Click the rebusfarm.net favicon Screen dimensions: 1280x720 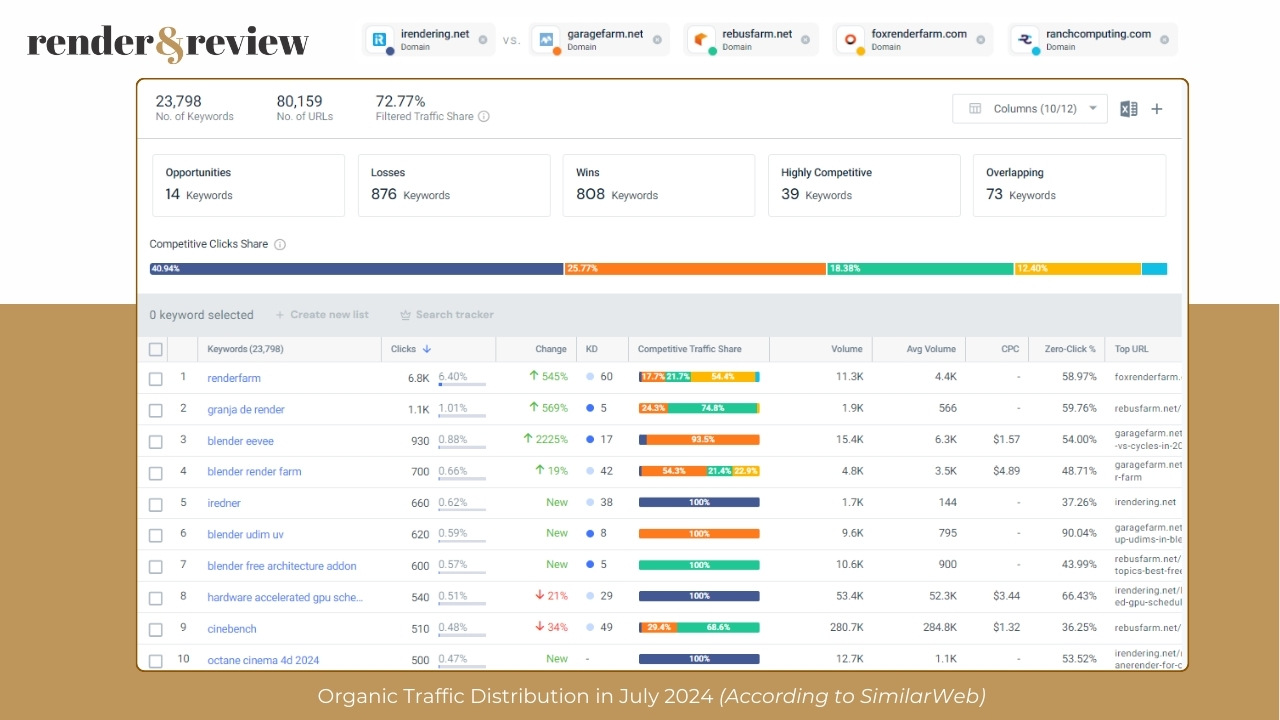point(703,40)
